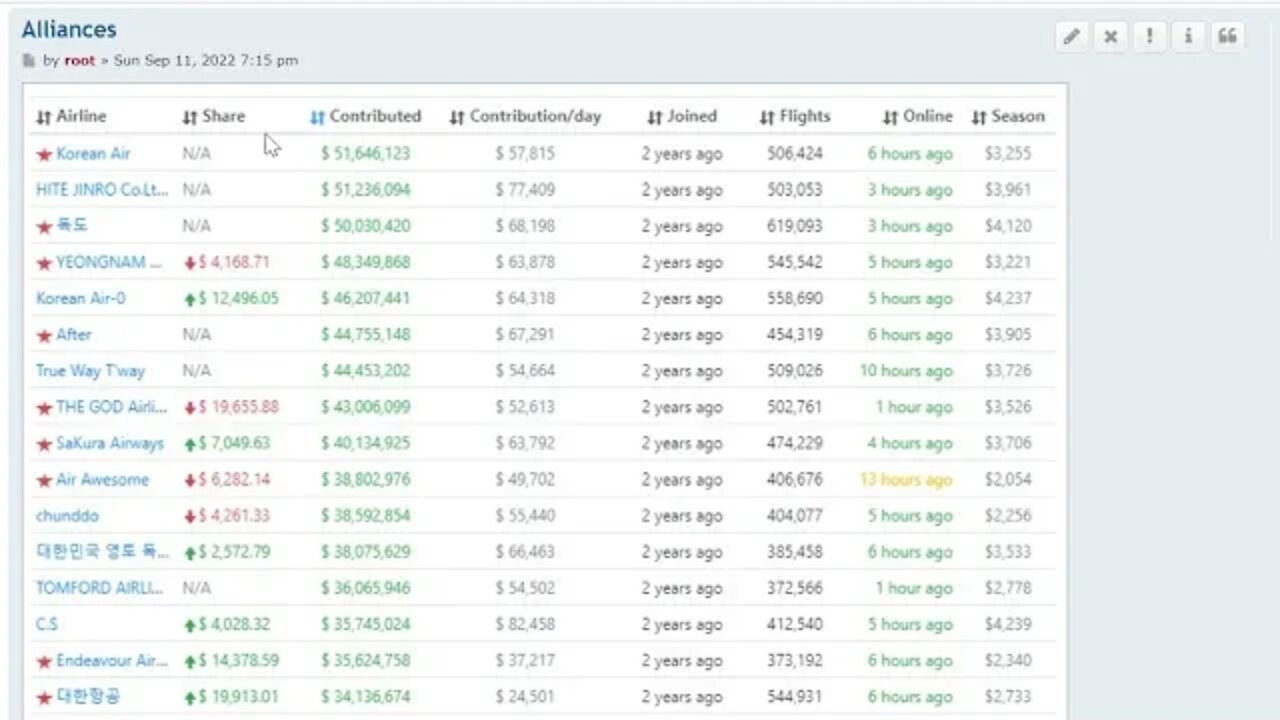The width and height of the screenshot is (1280, 720).
Task: Select the contribution per day $ 82,458
Action: [525, 624]
